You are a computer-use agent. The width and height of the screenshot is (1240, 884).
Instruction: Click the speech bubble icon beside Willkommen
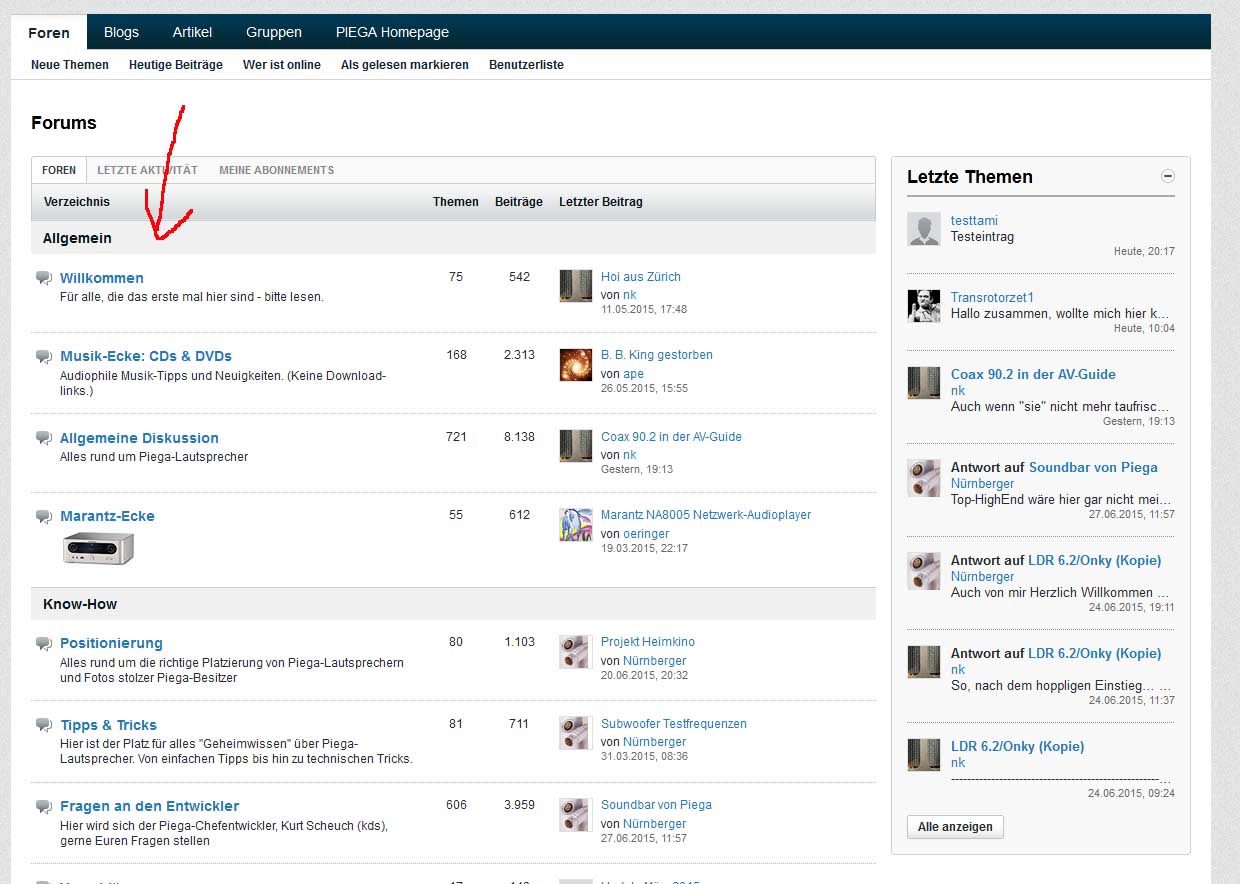pos(43,278)
